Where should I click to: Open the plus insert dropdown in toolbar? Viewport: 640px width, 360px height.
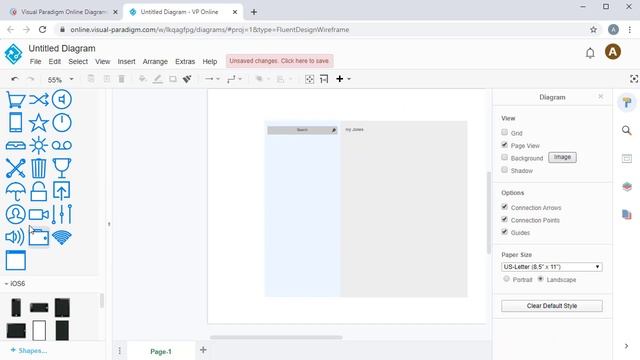[x=343, y=79]
